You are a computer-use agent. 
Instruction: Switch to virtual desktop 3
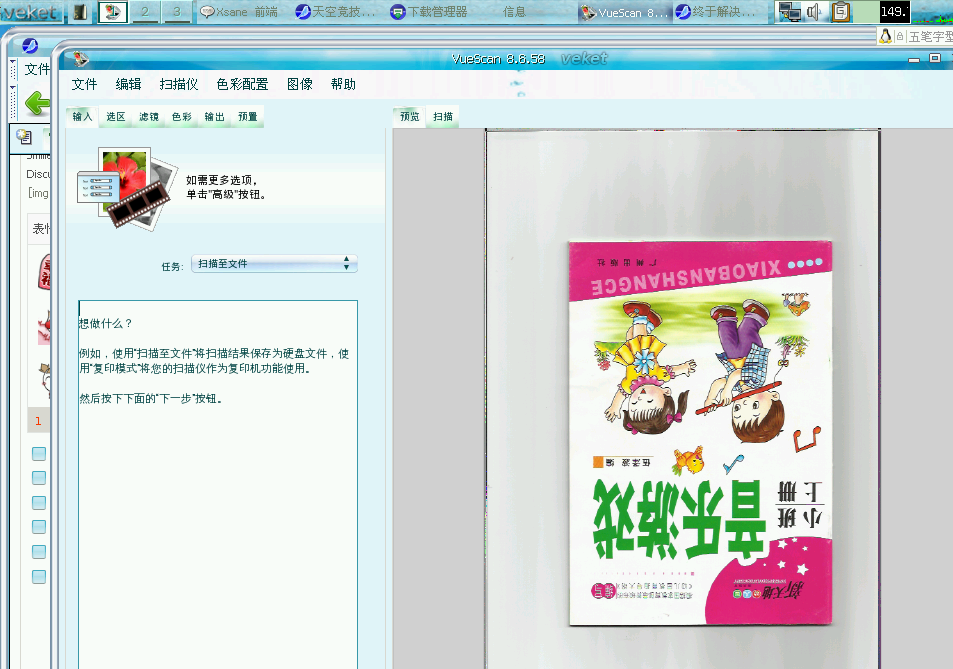point(177,12)
